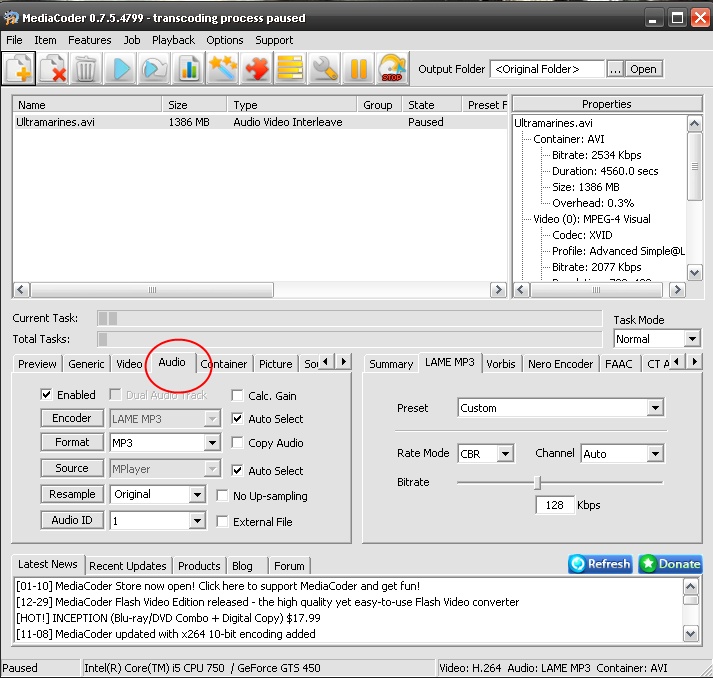
Task: Enable the Copy Audio checkbox
Action: click(237, 442)
